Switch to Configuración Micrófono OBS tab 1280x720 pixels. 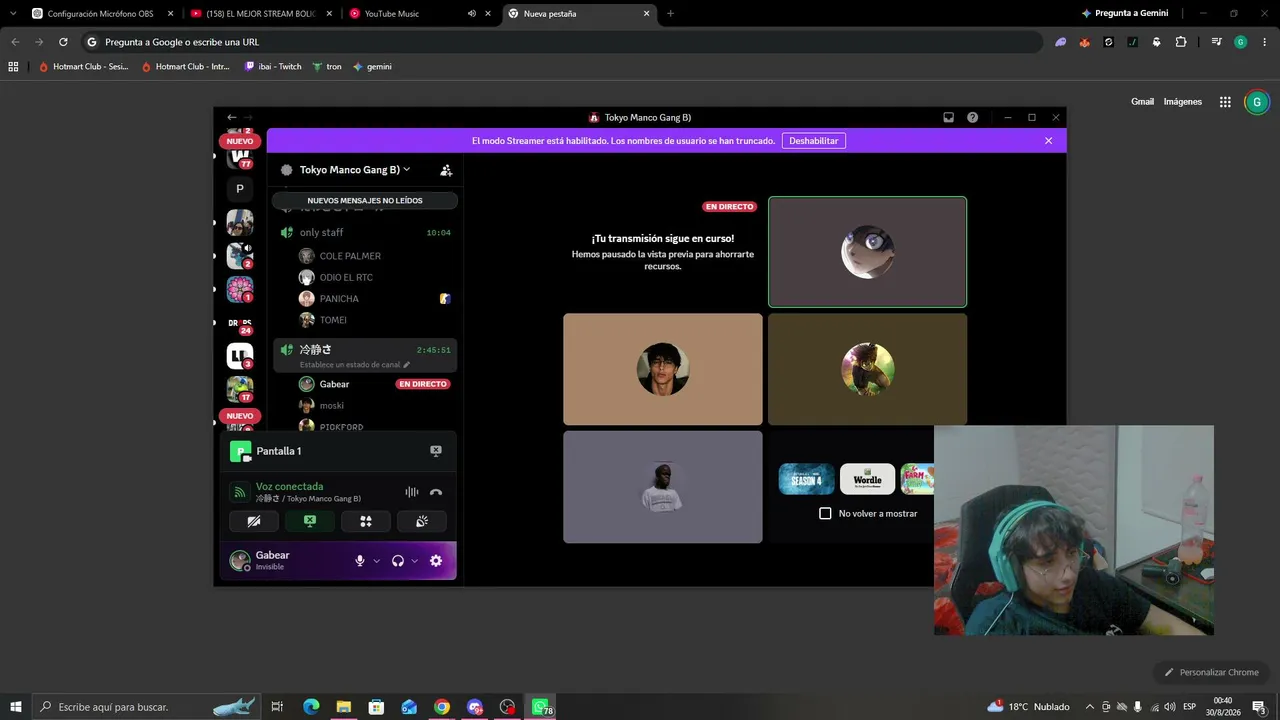coord(102,14)
